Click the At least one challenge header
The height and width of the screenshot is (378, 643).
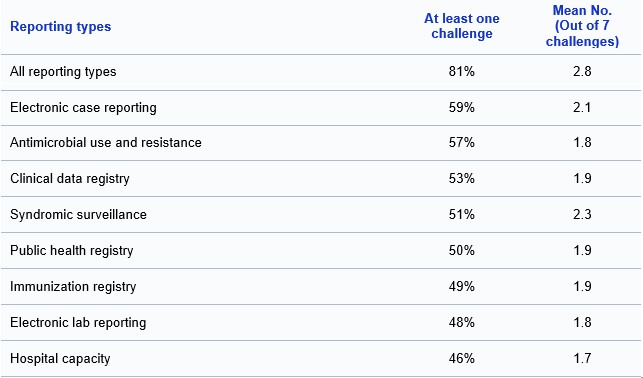(x=461, y=26)
